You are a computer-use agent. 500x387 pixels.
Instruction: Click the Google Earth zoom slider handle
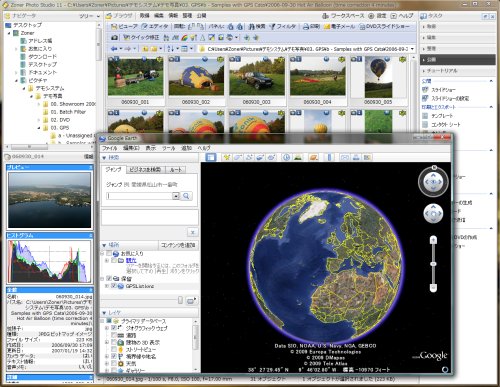pyautogui.click(x=433, y=264)
